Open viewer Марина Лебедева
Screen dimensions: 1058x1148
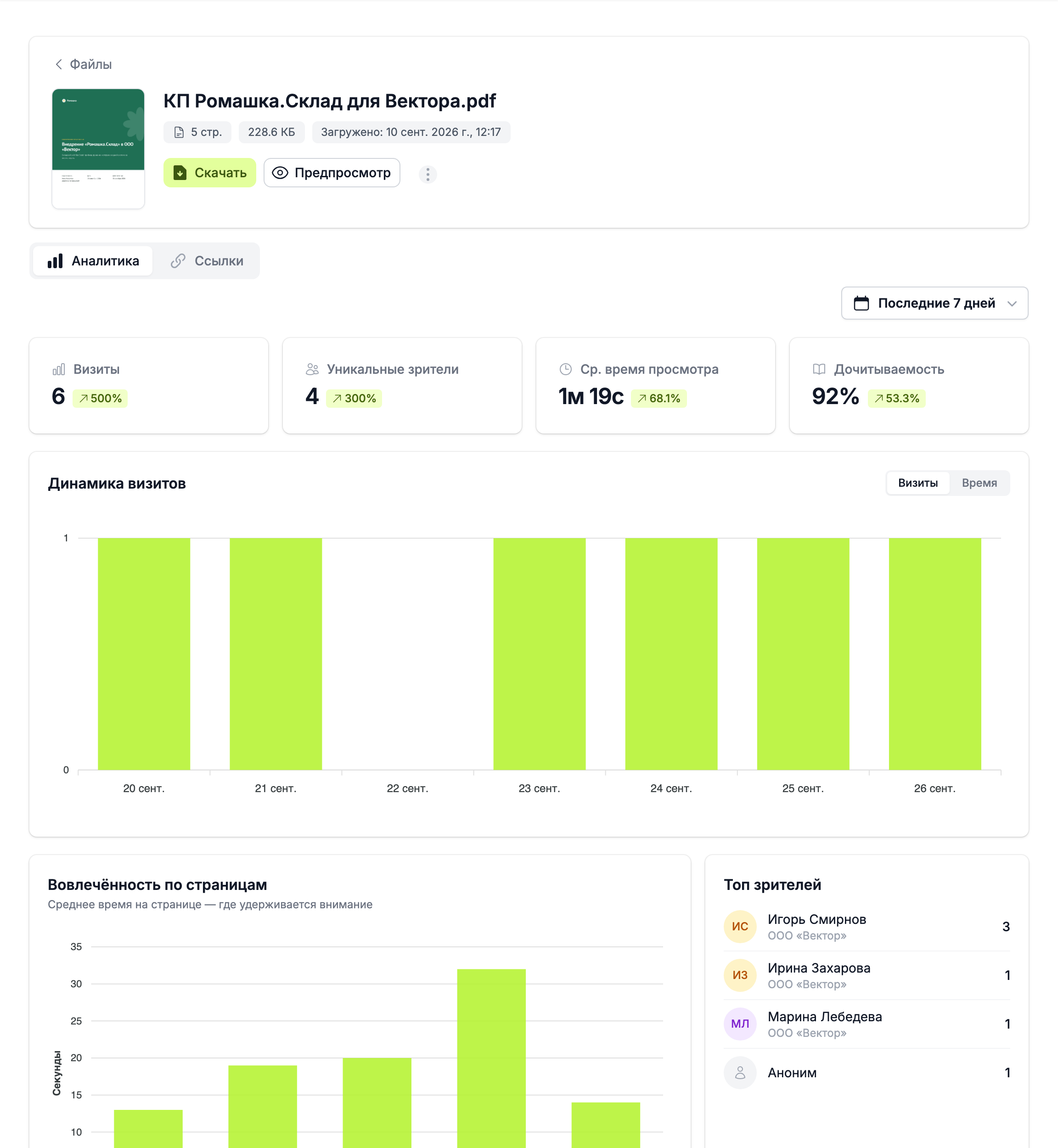867,1024
